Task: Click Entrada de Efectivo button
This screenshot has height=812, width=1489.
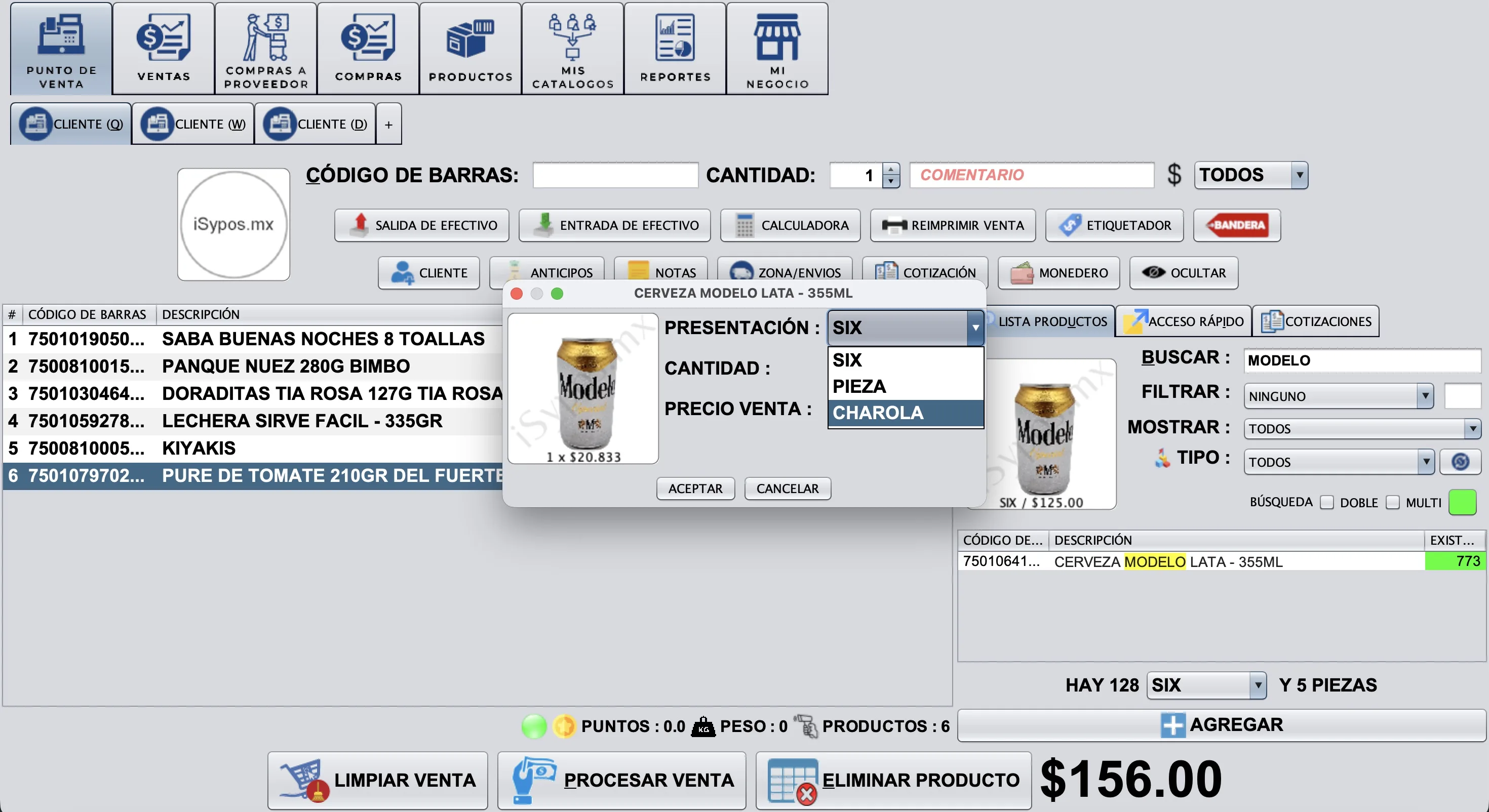Action: [615, 225]
